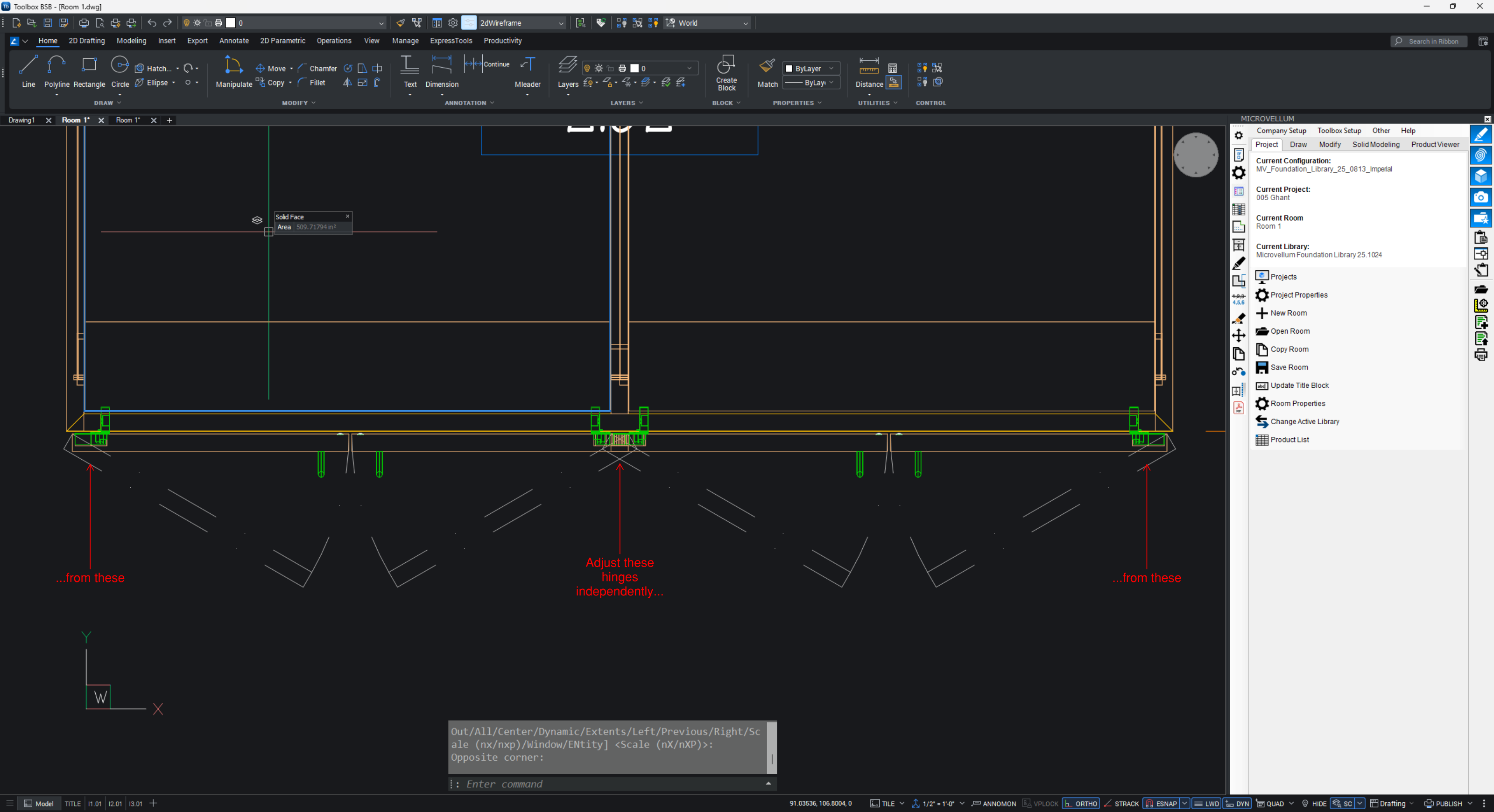Click the New Room link
Image resolution: width=1494 pixels, height=812 pixels.
click(1288, 313)
